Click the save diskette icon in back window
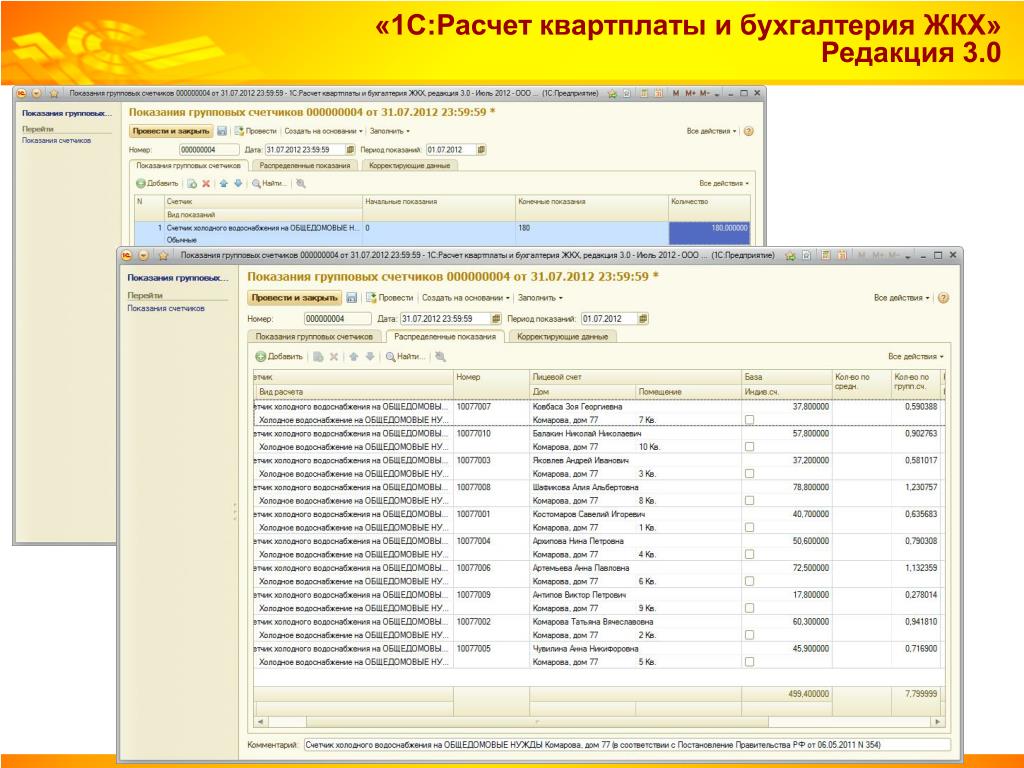This screenshot has height=768, width=1024. tap(222, 131)
